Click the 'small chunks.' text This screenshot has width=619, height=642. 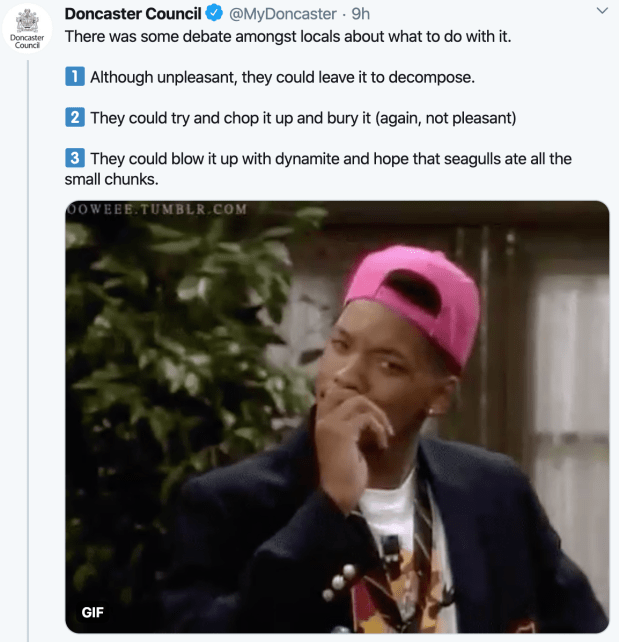(x=111, y=179)
